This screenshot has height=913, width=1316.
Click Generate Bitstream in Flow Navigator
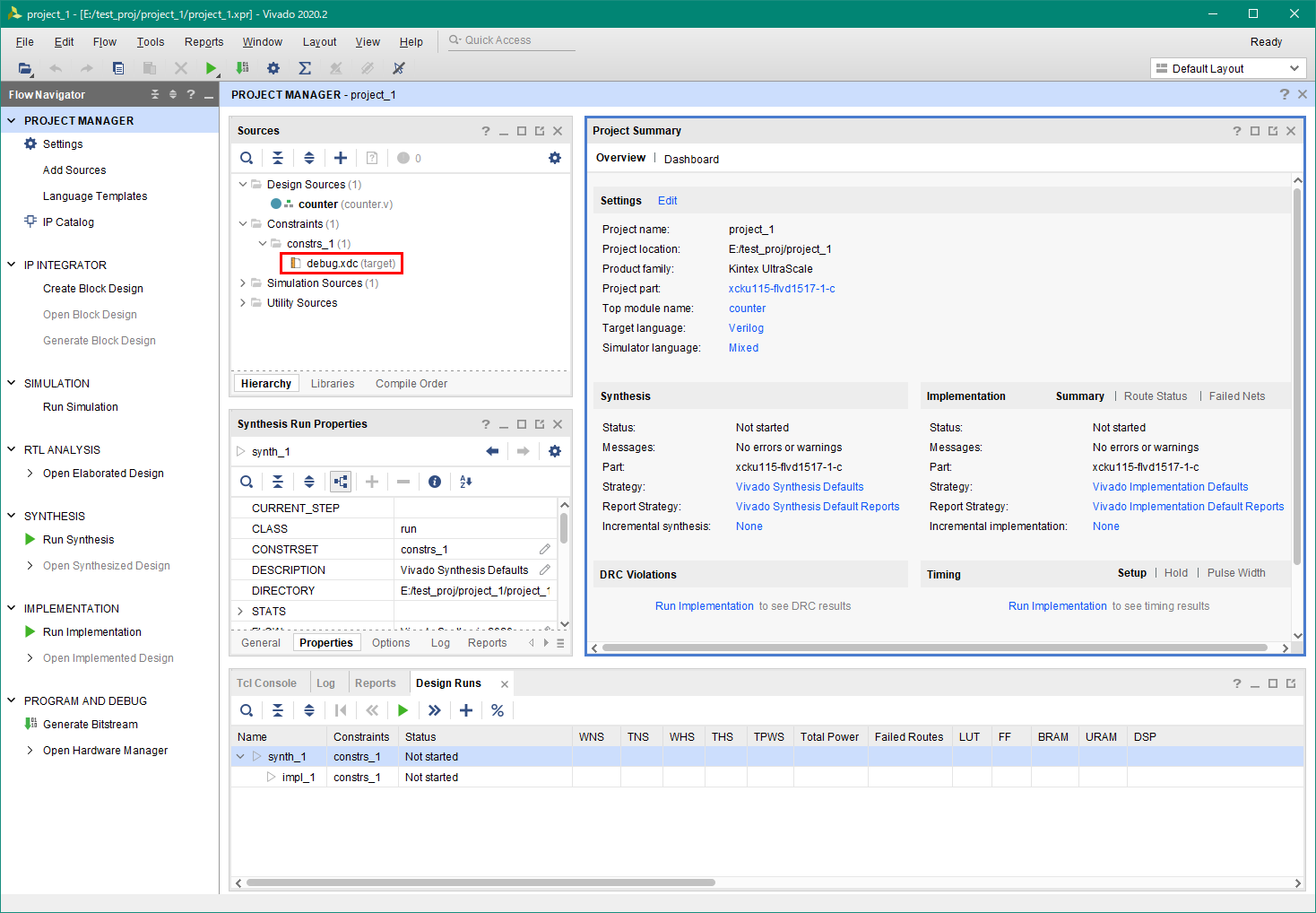point(91,725)
